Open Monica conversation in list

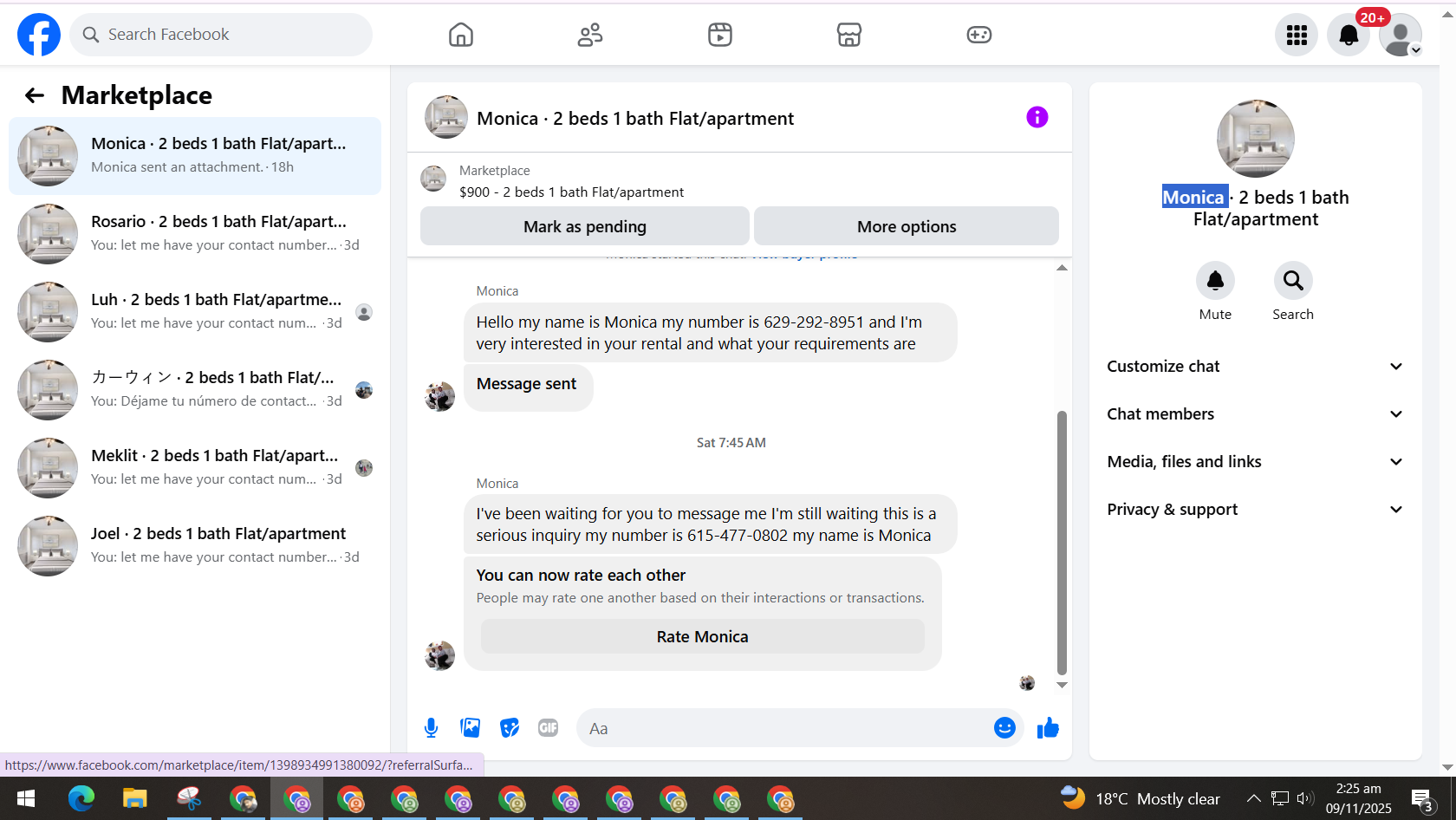pyautogui.click(x=195, y=156)
